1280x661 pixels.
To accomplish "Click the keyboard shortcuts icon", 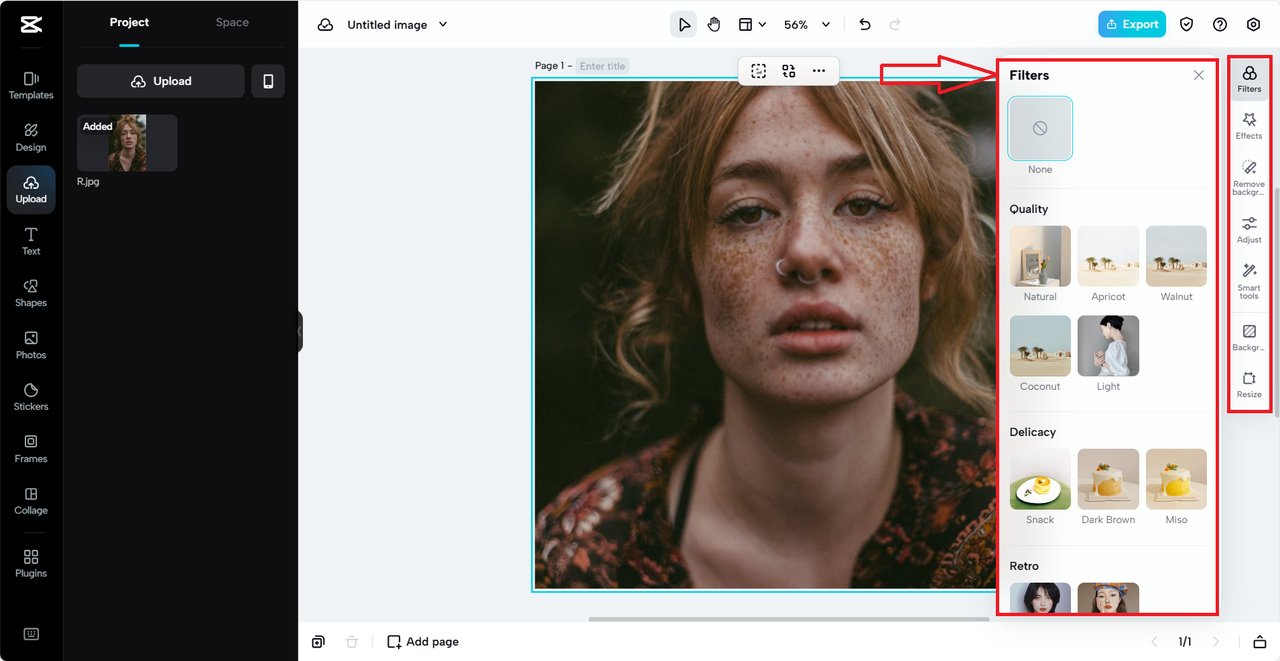I will (x=31, y=634).
